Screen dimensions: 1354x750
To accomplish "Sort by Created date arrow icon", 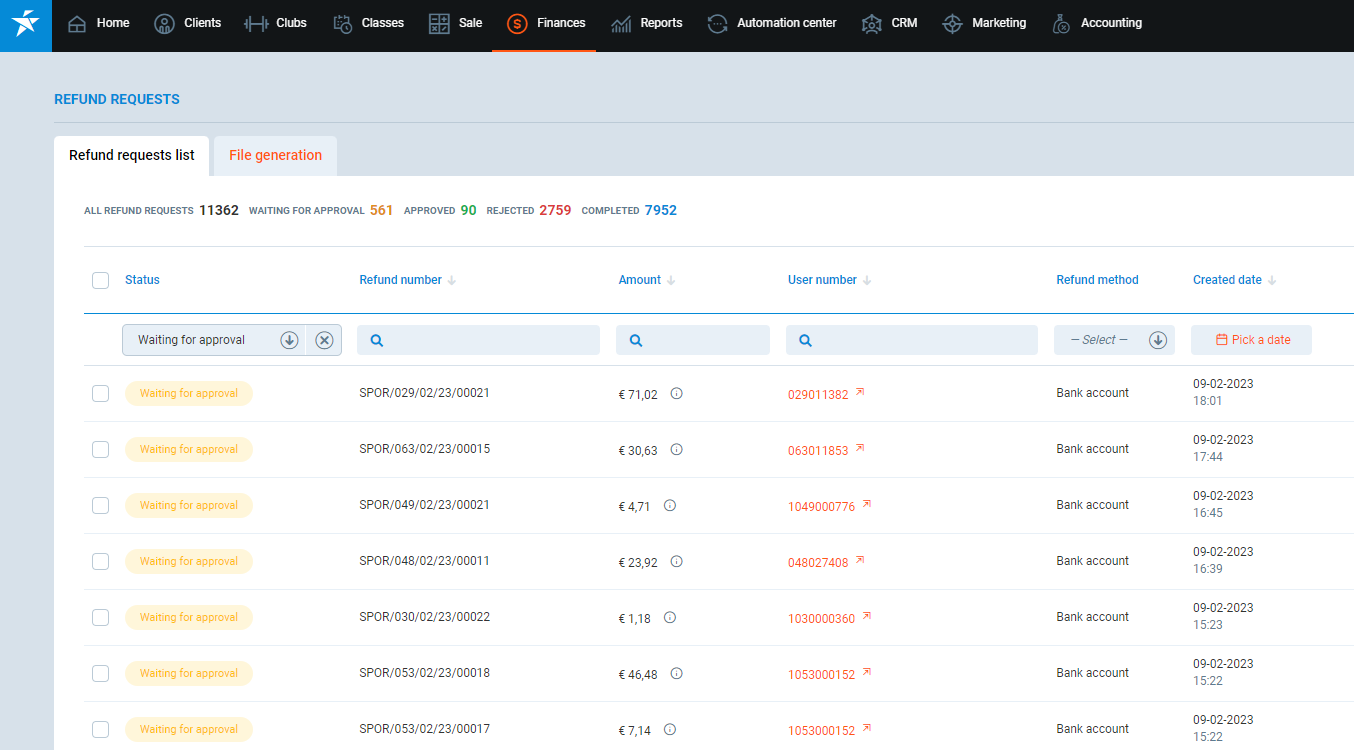I will point(1272,281).
